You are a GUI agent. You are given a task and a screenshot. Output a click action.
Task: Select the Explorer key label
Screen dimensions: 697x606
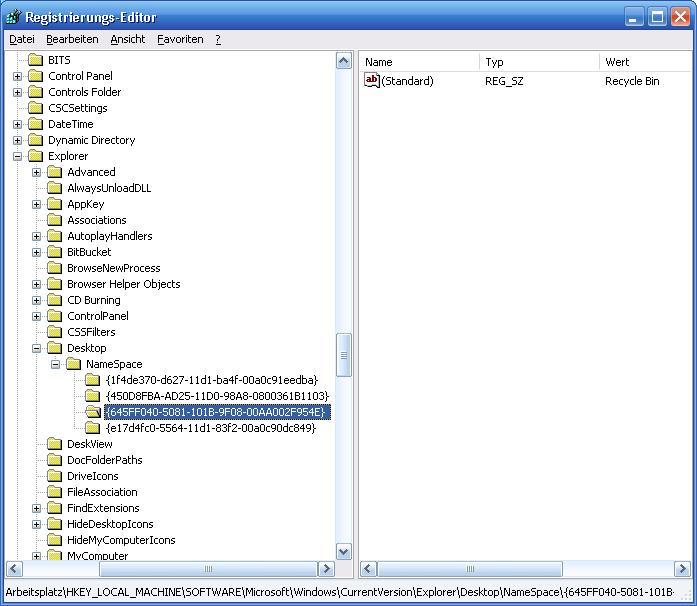(x=68, y=156)
